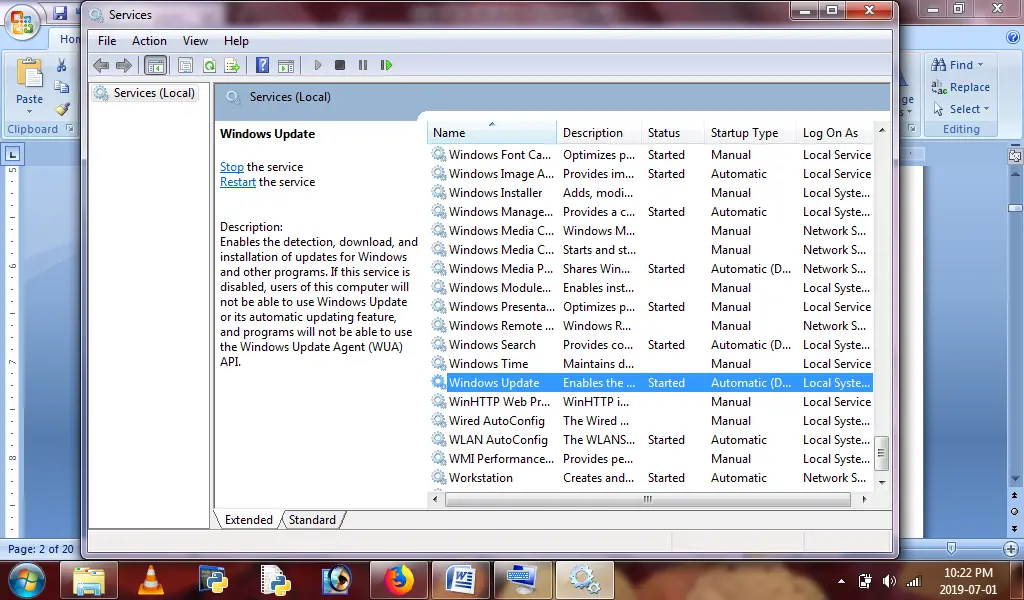
Task: Click the volume speaker icon in system tray
Action: pyautogui.click(x=889, y=581)
